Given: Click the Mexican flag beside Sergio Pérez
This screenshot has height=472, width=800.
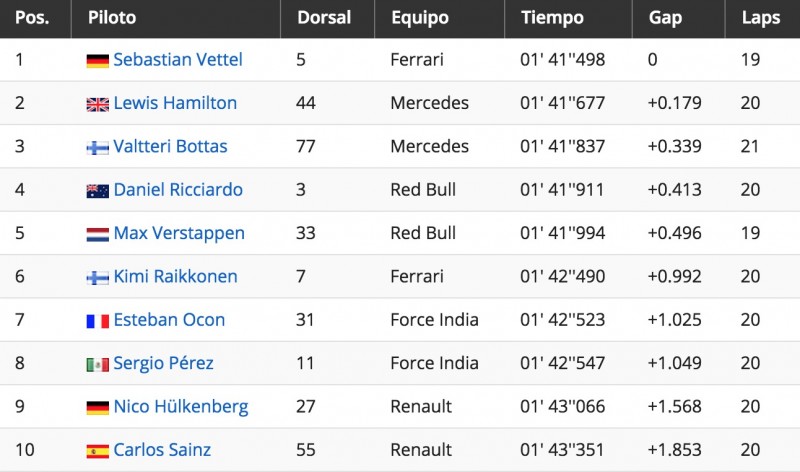Looking at the screenshot, I should (97, 365).
